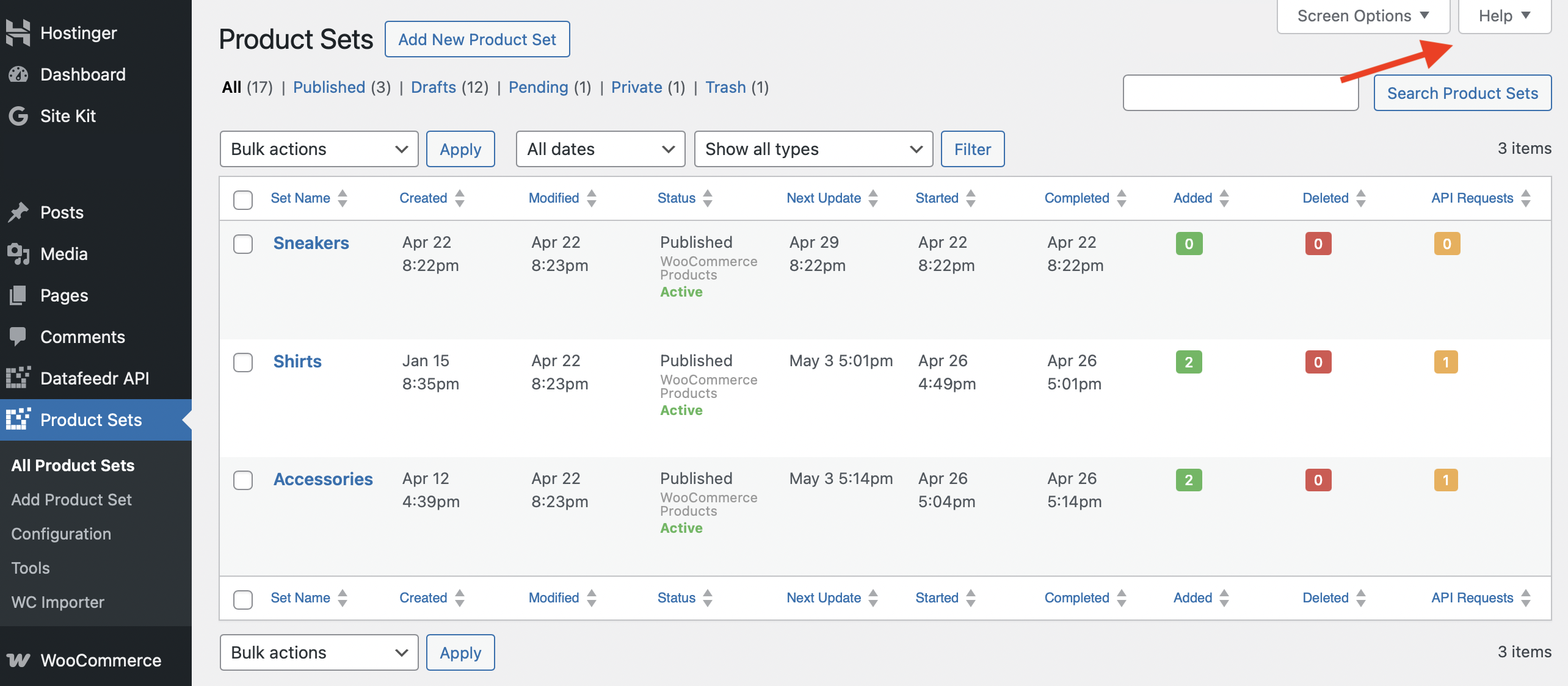Click the Site Kit Google icon

click(x=18, y=116)
